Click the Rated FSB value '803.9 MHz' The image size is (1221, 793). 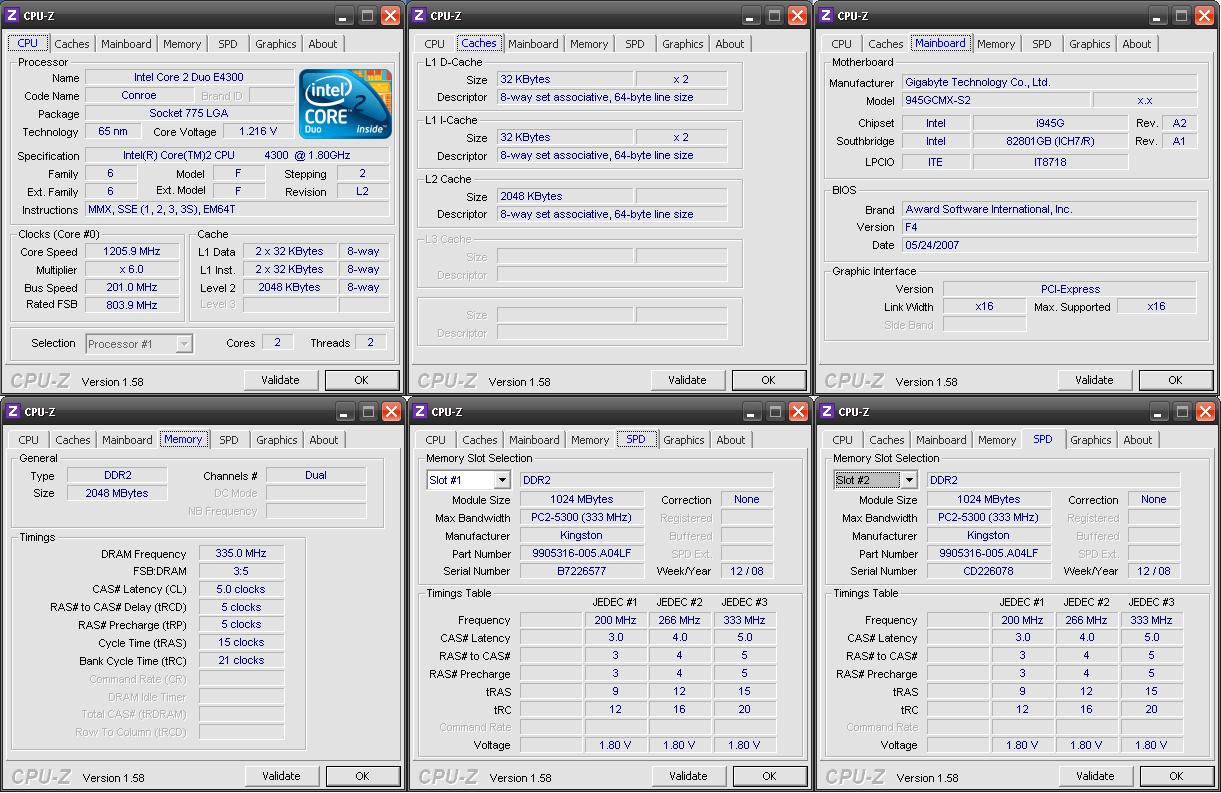(132, 305)
